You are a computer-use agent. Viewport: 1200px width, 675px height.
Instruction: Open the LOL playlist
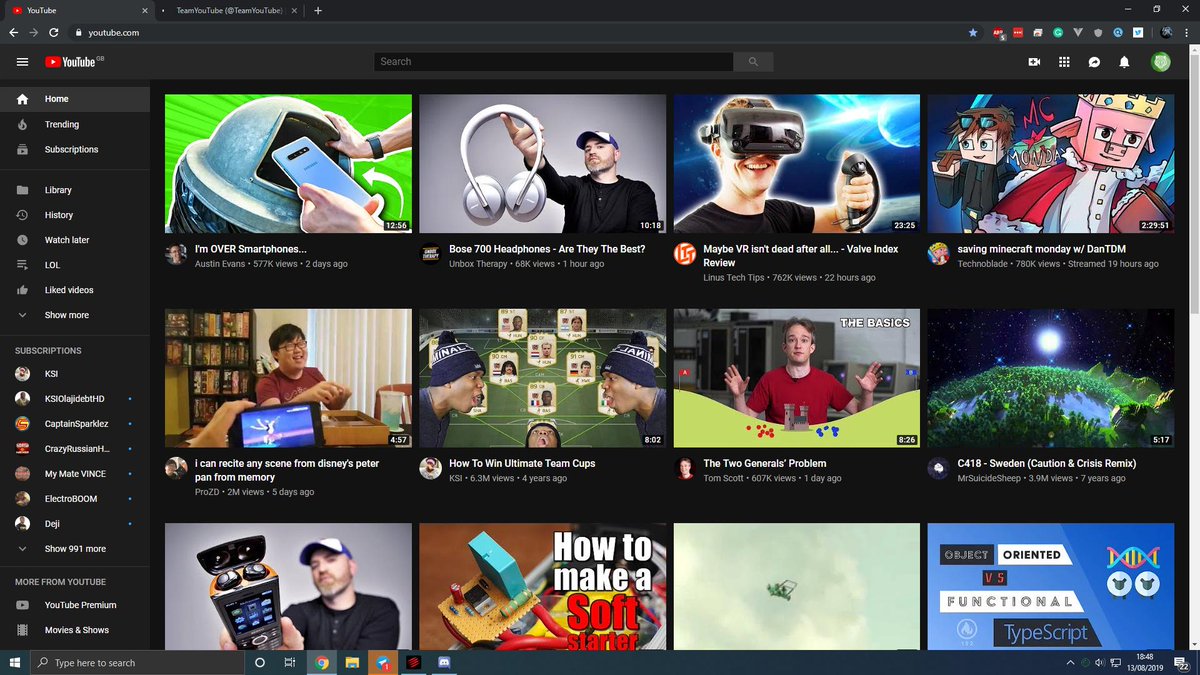tap(75, 265)
